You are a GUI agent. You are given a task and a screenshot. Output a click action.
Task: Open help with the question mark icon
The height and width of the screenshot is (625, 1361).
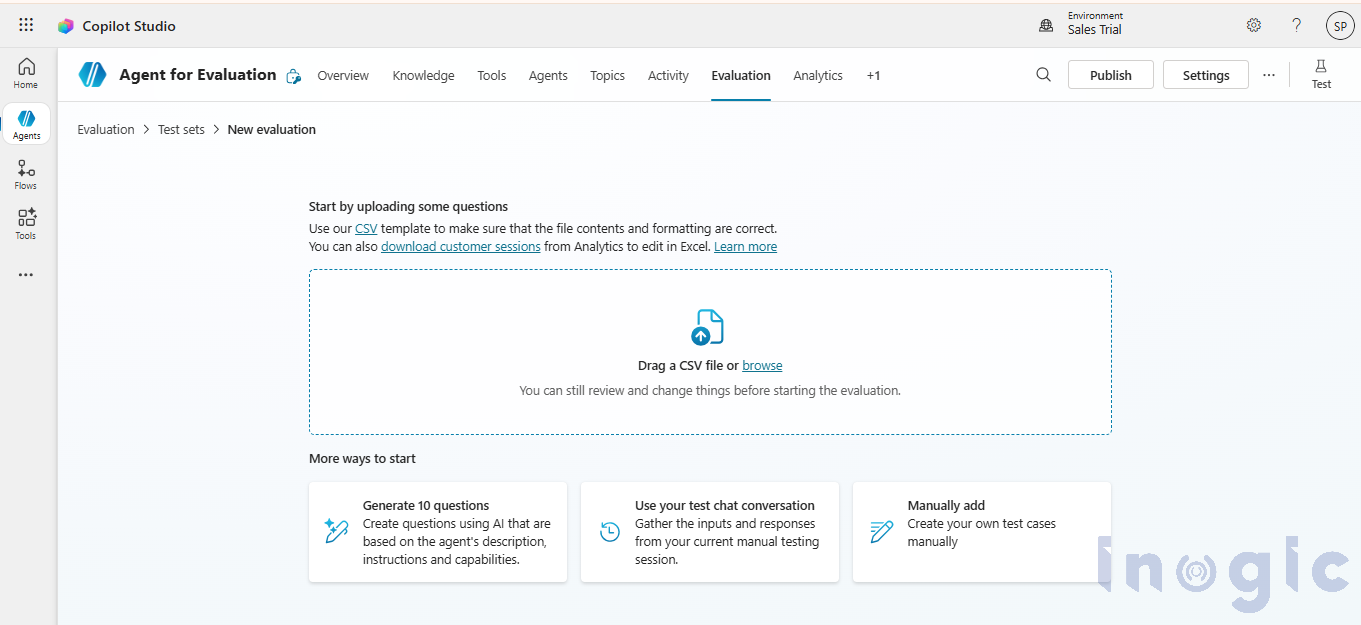click(1296, 25)
